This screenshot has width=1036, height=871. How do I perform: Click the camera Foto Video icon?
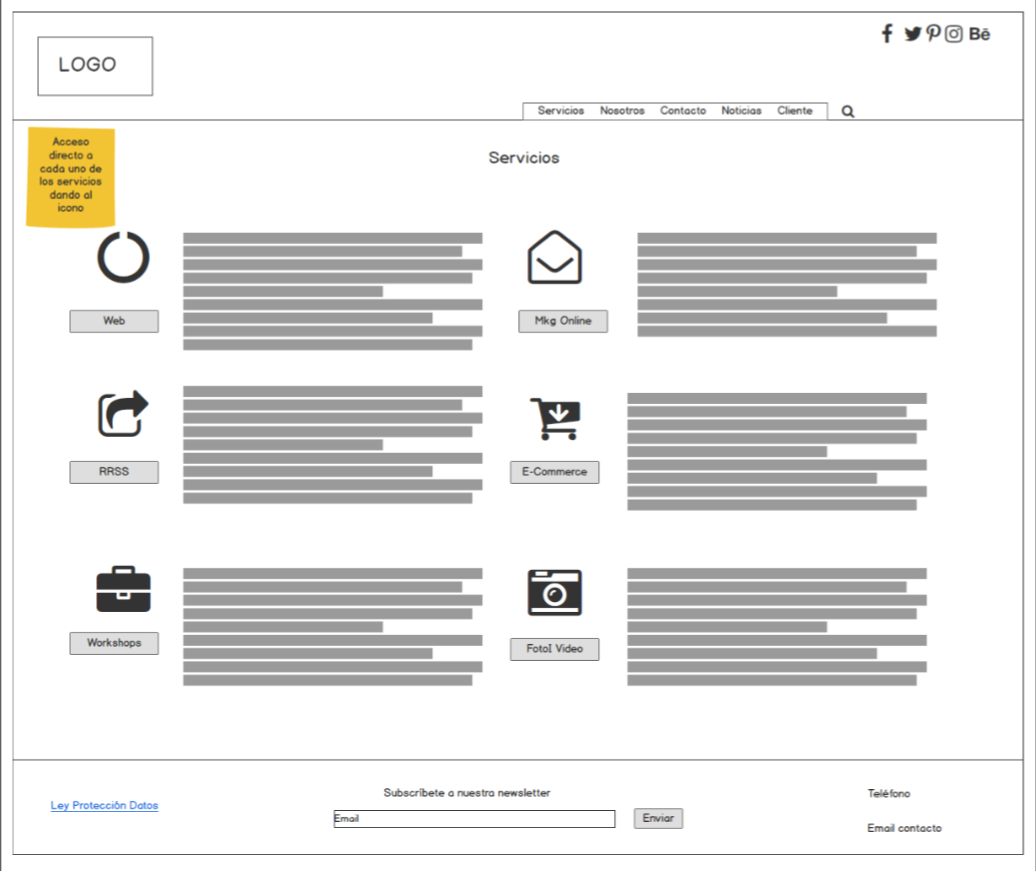tap(554, 593)
